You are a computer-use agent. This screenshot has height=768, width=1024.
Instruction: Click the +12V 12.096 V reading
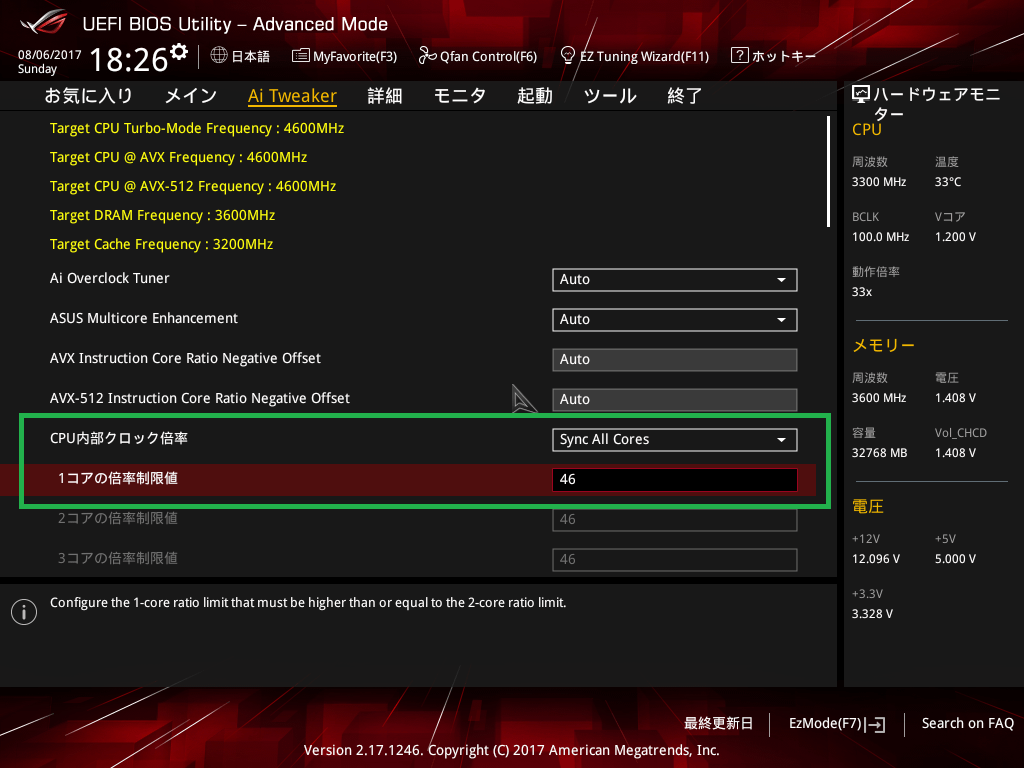[x=876, y=559]
